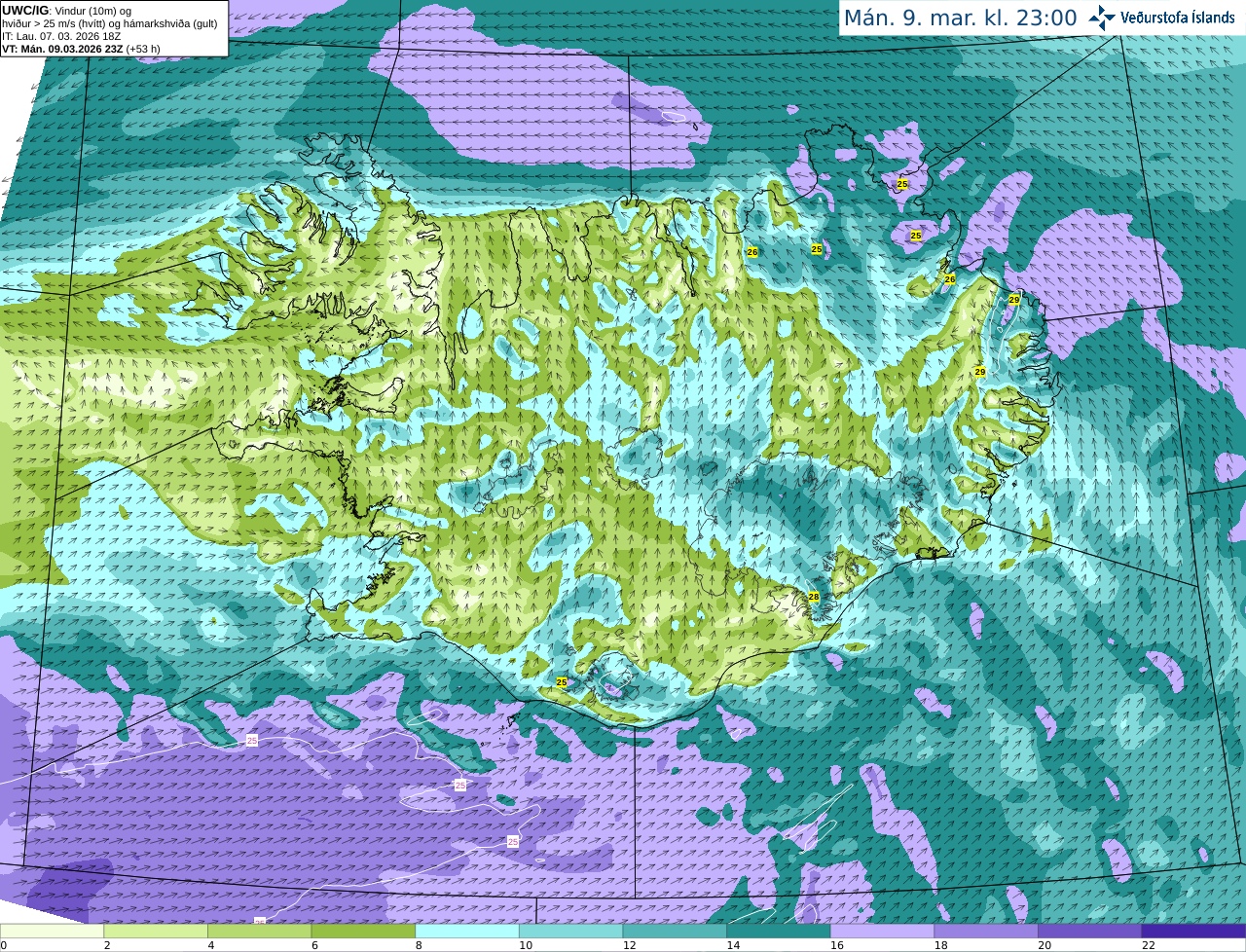Select the hviður > 25 m/s legend description line
The image size is (1246, 952).
tap(110, 23)
